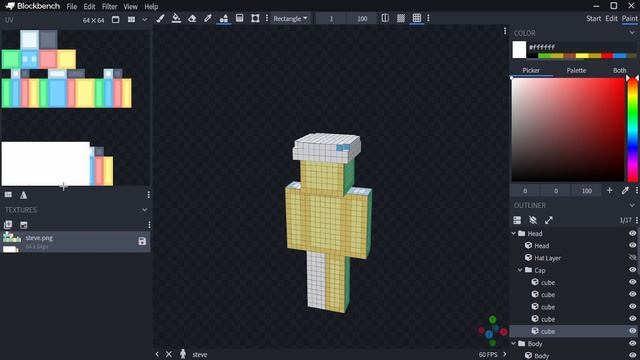This screenshot has height=360, width=640.
Task: Select the Color Picker tool in toolbar
Action: coord(208,18)
